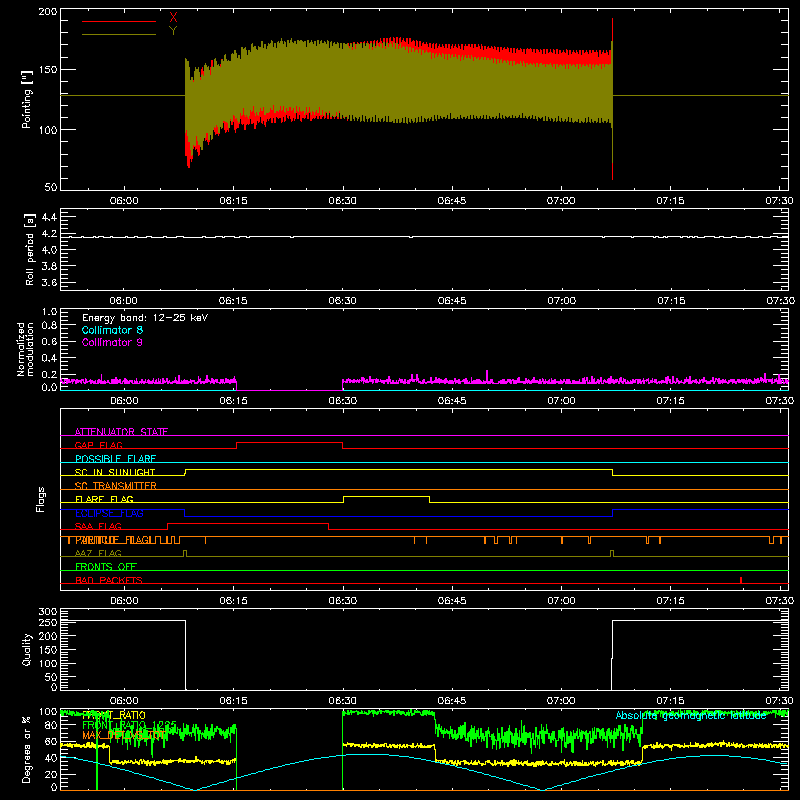Viewport: 800px width, 800px height.
Task: Click the 150 tick on Pointing axis
Action: point(47,70)
